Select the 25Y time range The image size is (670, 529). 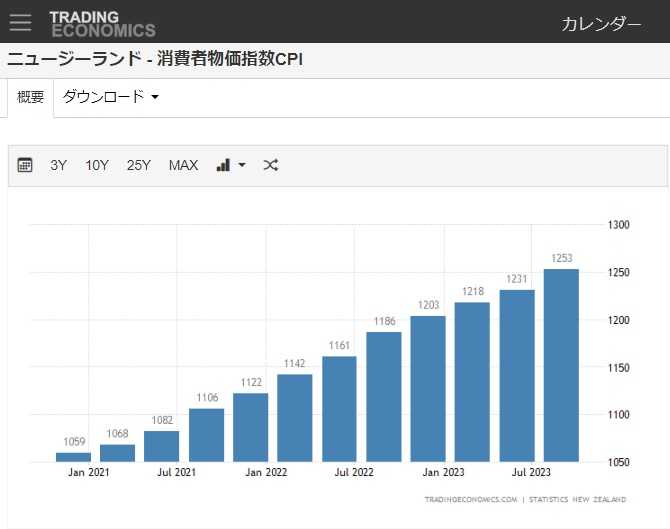[138, 165]
